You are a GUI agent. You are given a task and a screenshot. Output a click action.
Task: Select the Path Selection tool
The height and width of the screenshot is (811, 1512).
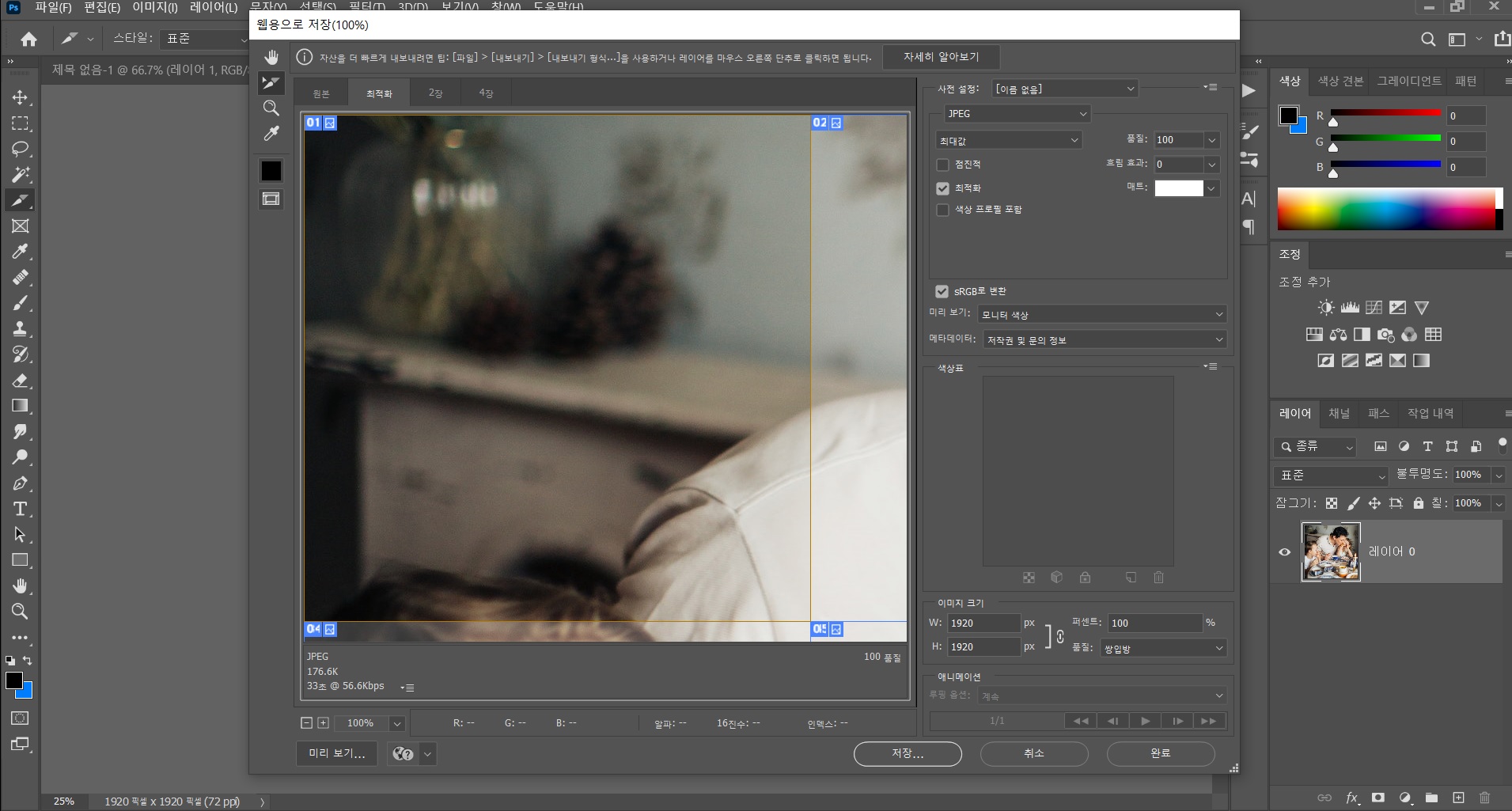pos(20,534)
